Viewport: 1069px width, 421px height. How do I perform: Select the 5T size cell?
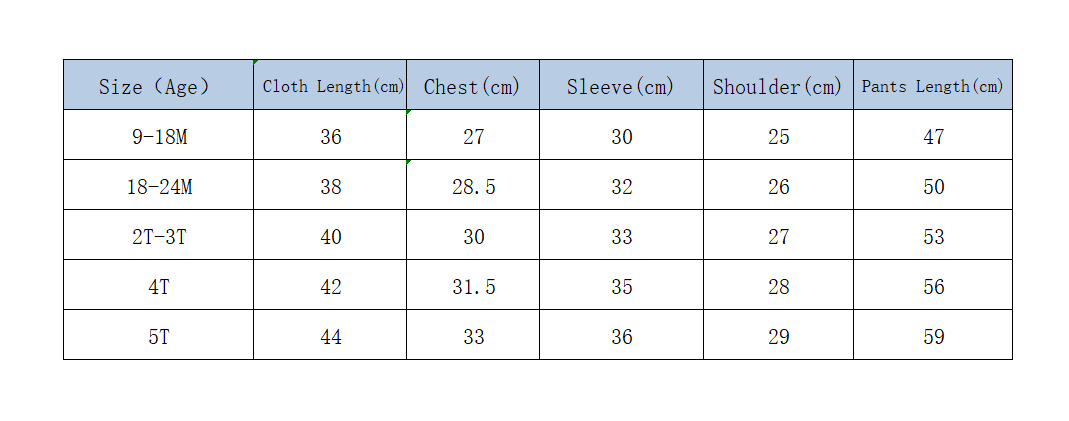click(x=158, y=334)
